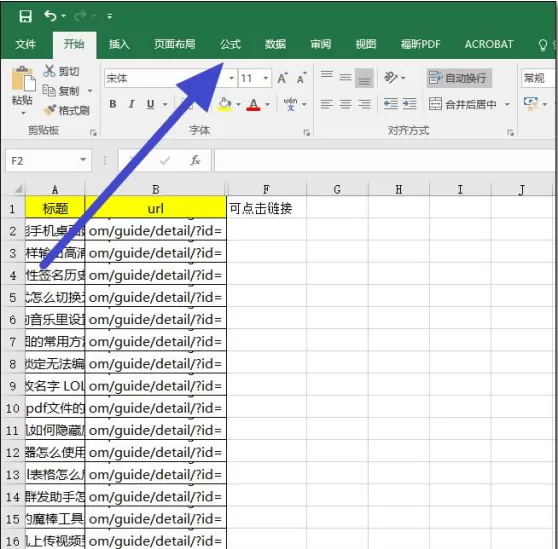Toggle bold formatting

point(113,104)
